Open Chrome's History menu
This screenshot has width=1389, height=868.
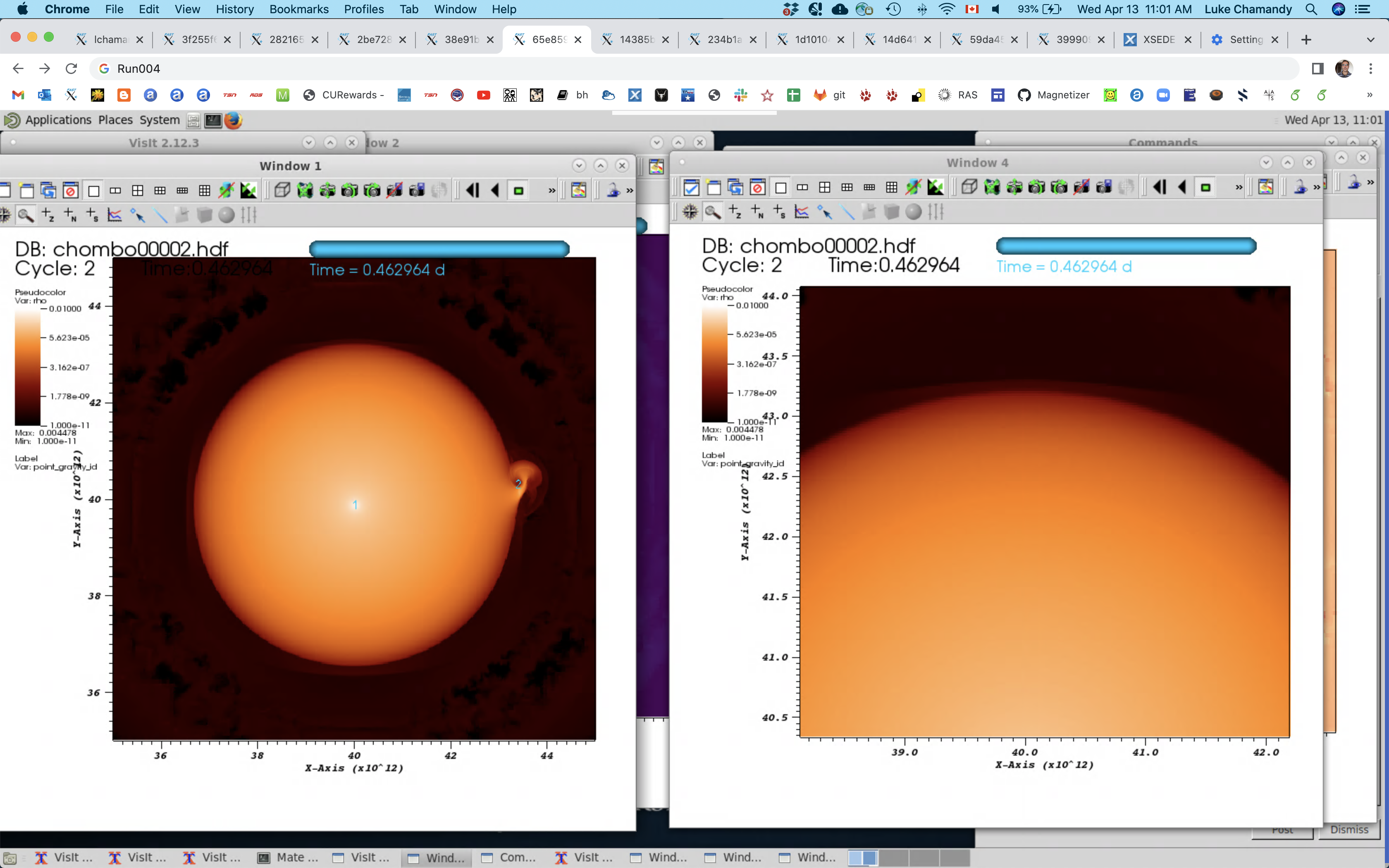pos(235,9)
